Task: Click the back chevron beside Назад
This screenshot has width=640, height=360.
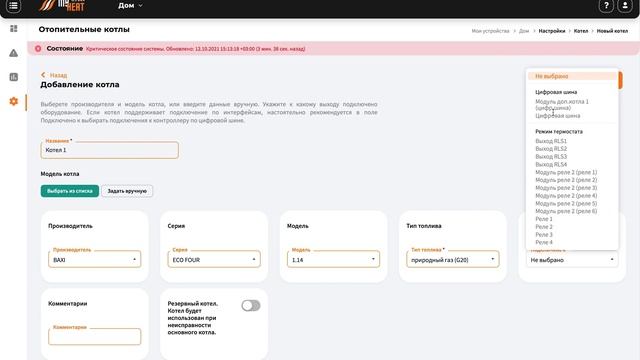Action: pos(43,75)
